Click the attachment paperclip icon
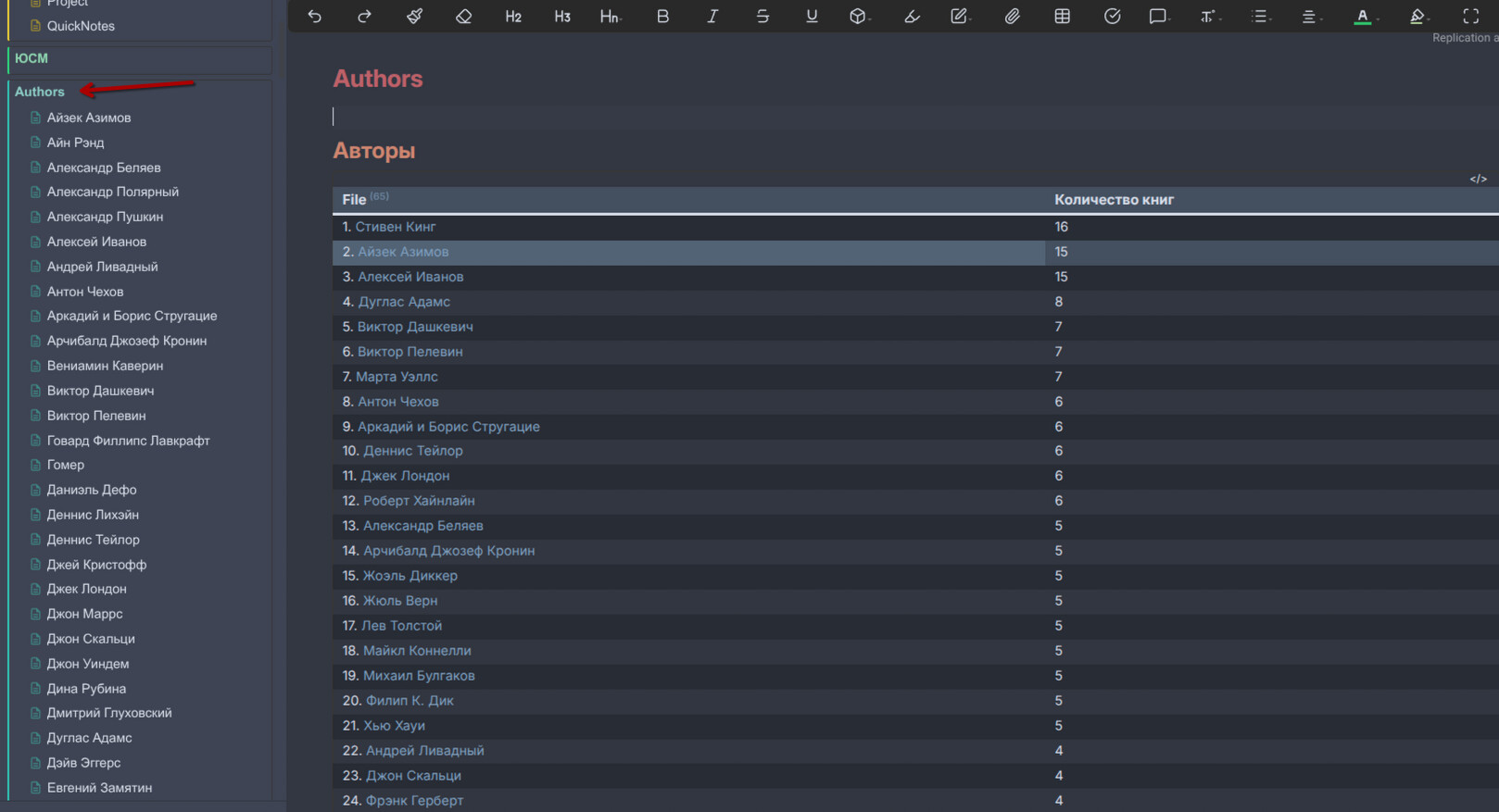The width and height of the screenshot is (1499, 812). click(x=1012, y=16)
